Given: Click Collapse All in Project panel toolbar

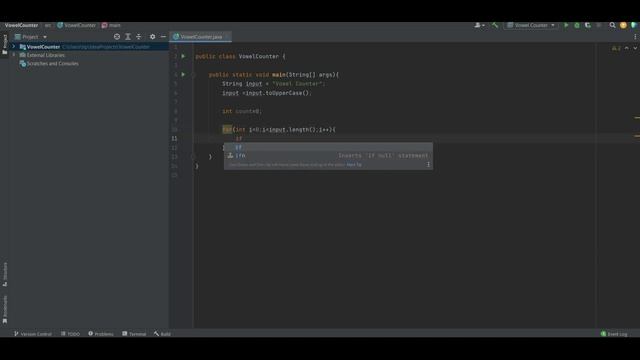Looking at the screenshot, I should 139,37.
